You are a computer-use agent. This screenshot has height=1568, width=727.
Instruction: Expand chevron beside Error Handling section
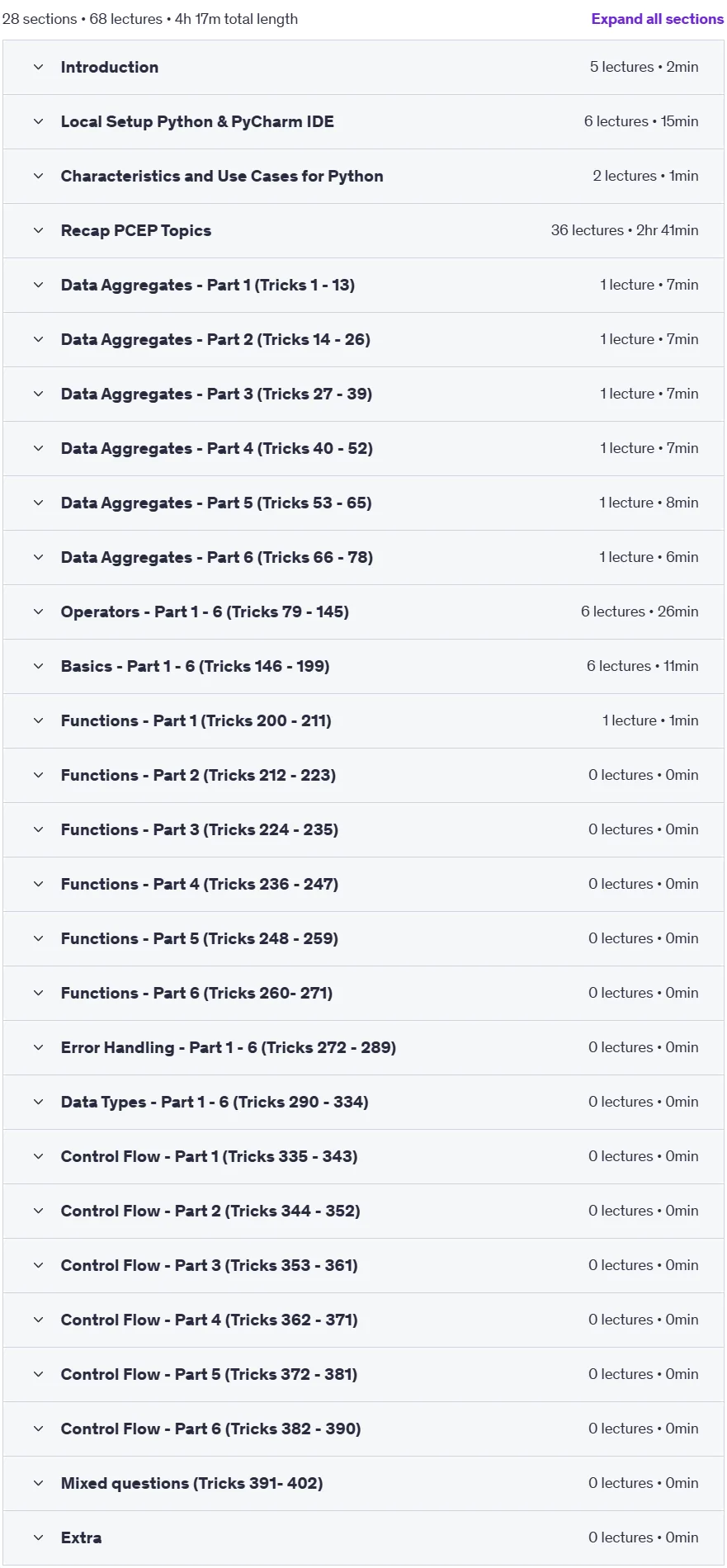[38, 1047]
